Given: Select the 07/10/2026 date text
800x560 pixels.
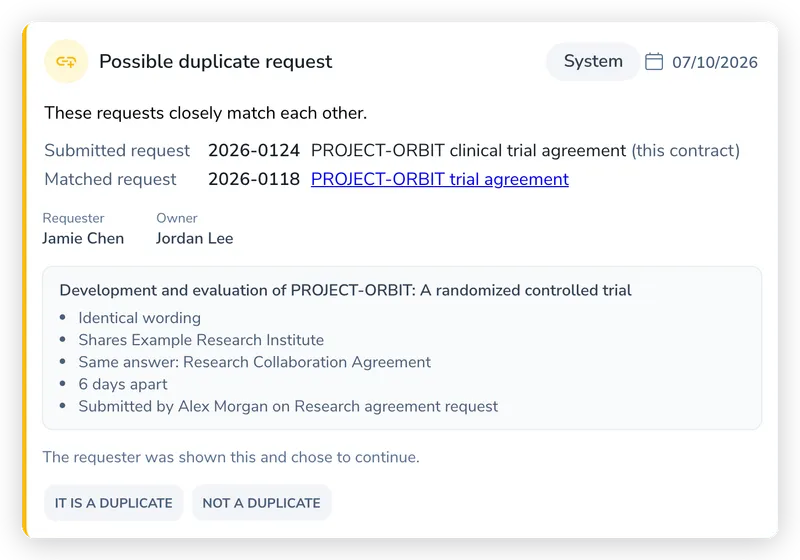Looking at the screenshot, I should click(x=715, y=62).
